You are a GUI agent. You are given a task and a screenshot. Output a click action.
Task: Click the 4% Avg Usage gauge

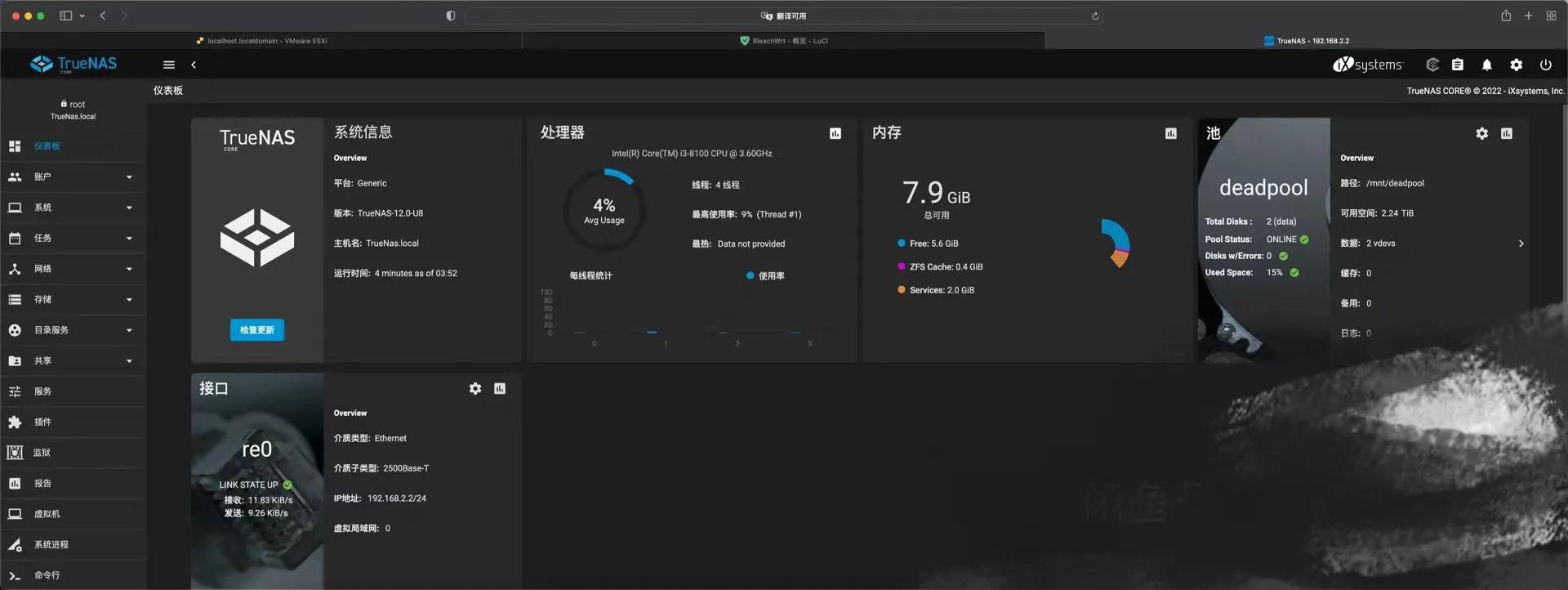coord(604,210)
